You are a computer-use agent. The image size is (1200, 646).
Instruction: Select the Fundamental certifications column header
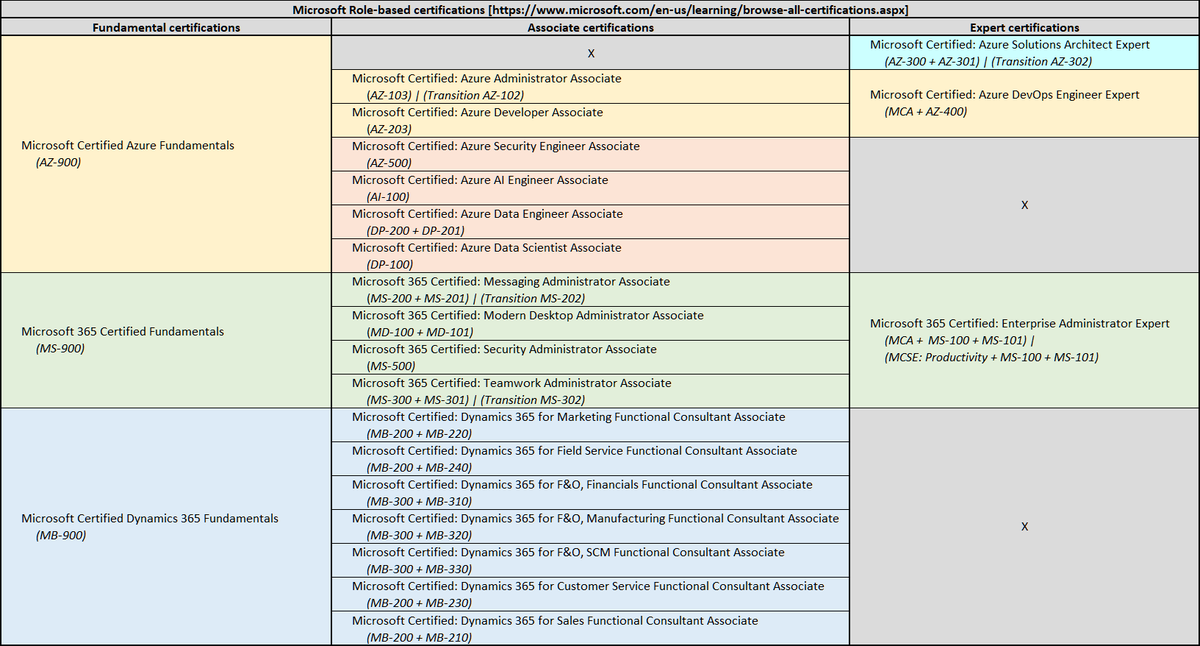click(x=166, y=28)
